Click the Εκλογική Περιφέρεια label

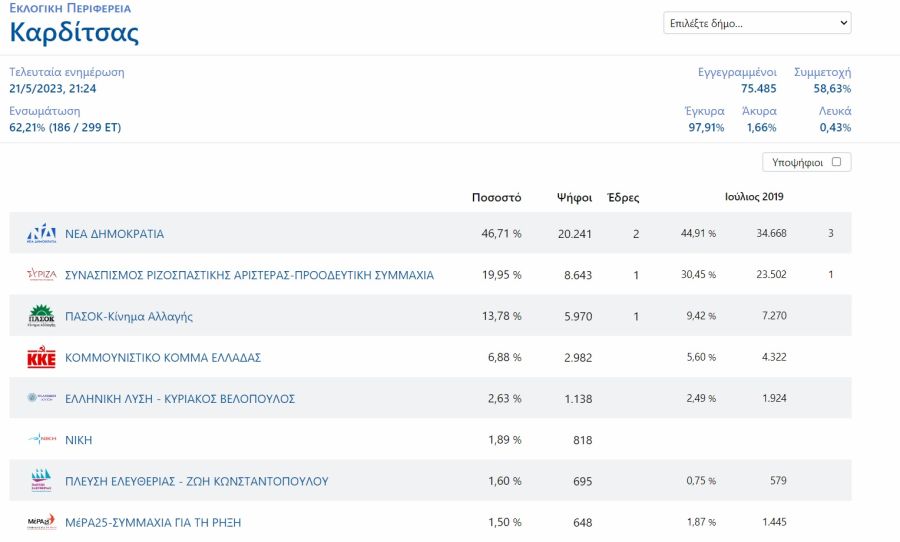coord(70,8)
